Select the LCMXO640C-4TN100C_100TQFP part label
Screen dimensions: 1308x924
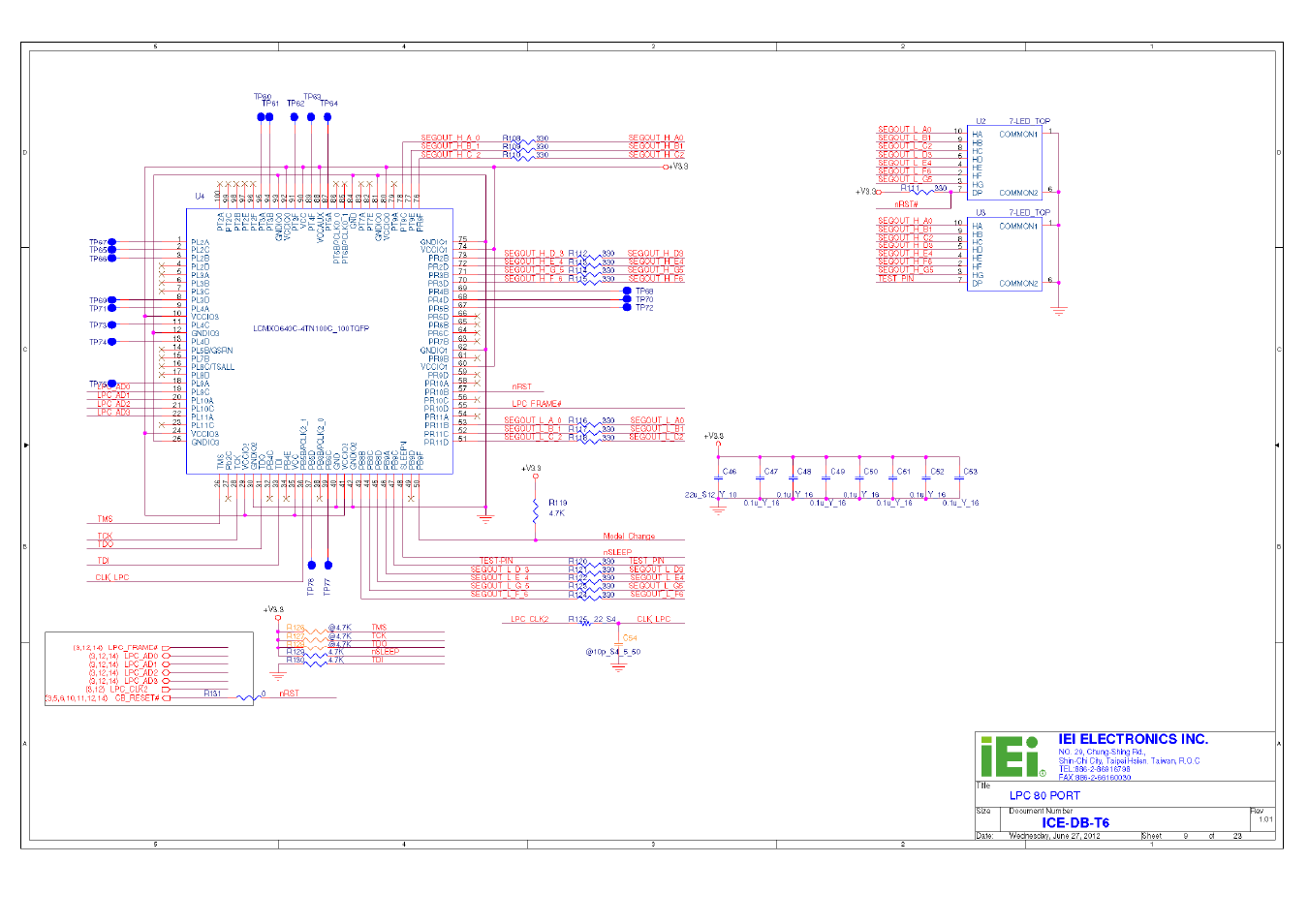pos(311,328)
